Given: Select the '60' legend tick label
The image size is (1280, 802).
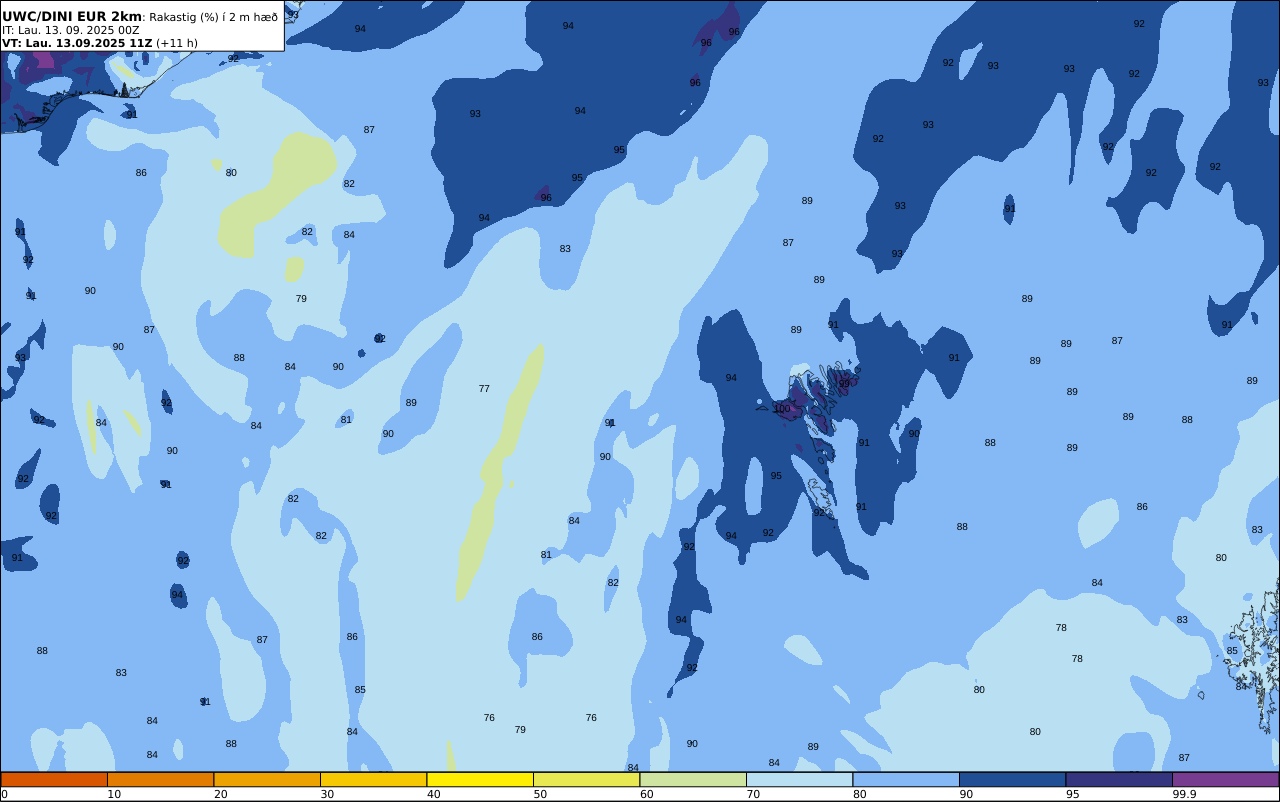Looking at the screenshot, I should click(x=647, y=794).
